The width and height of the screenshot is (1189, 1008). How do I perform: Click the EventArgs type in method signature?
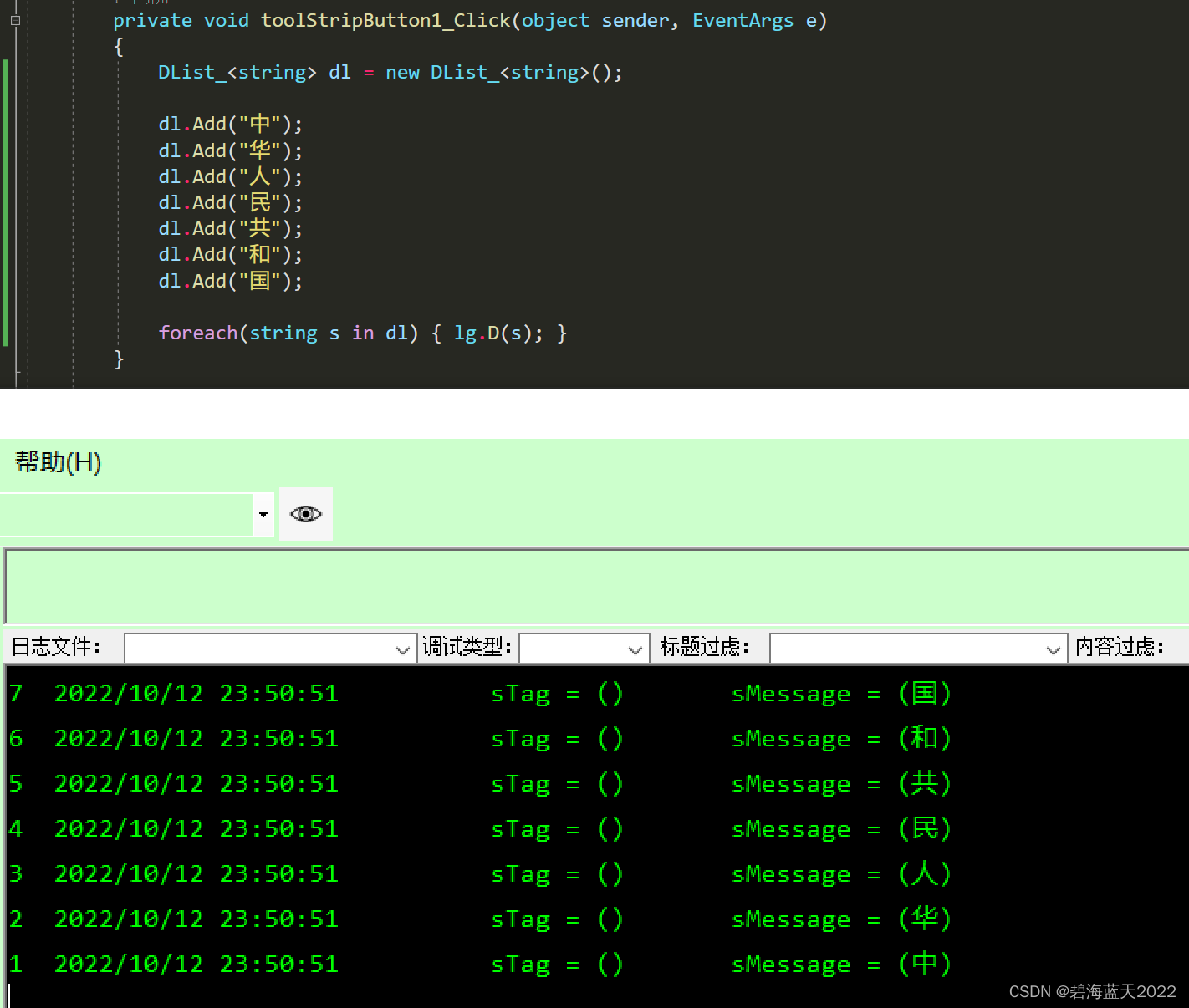(x=742, y=21)
